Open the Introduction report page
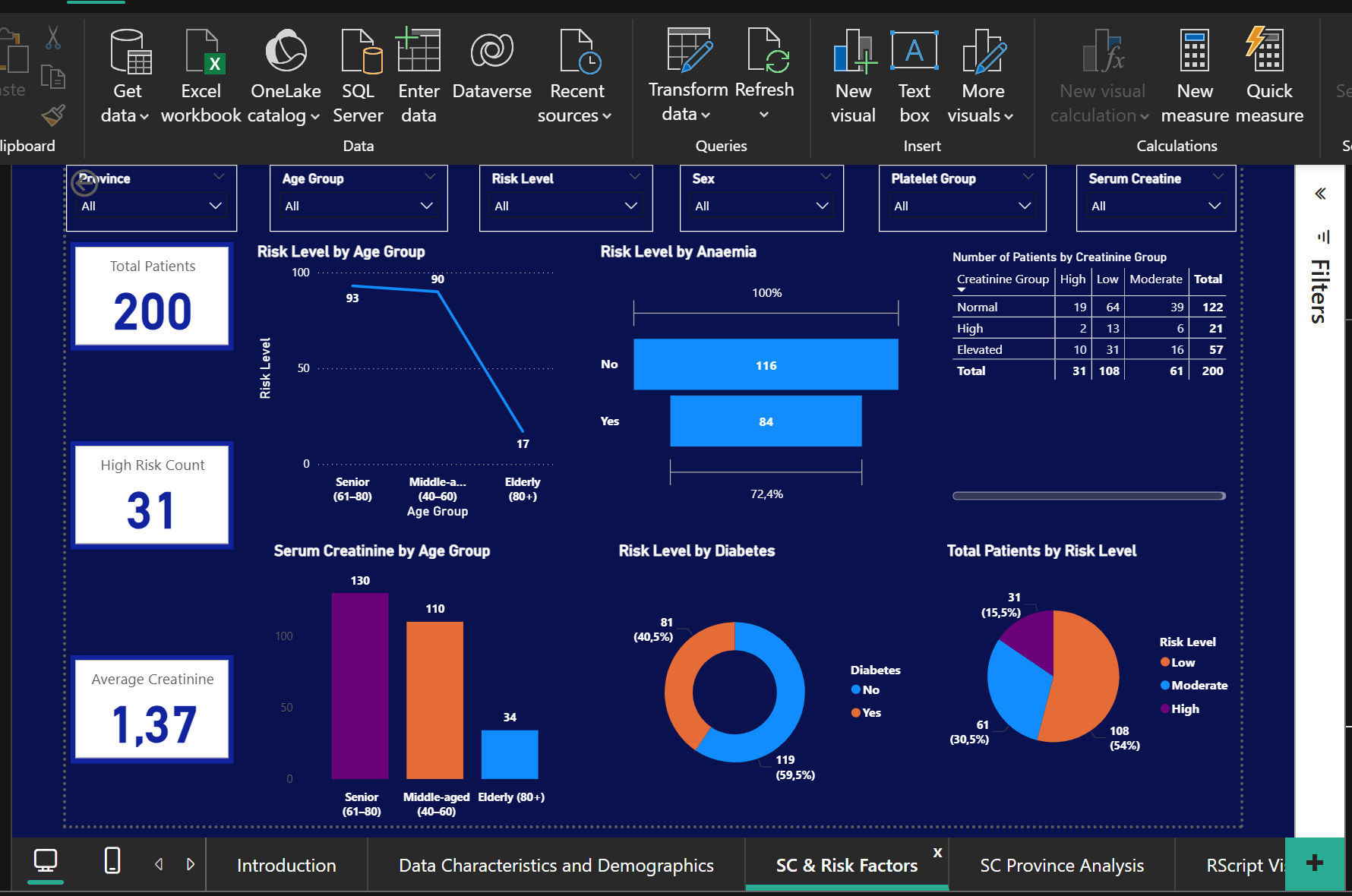Viewport: 1352px width, 896px height. click(x=286, y=865)
